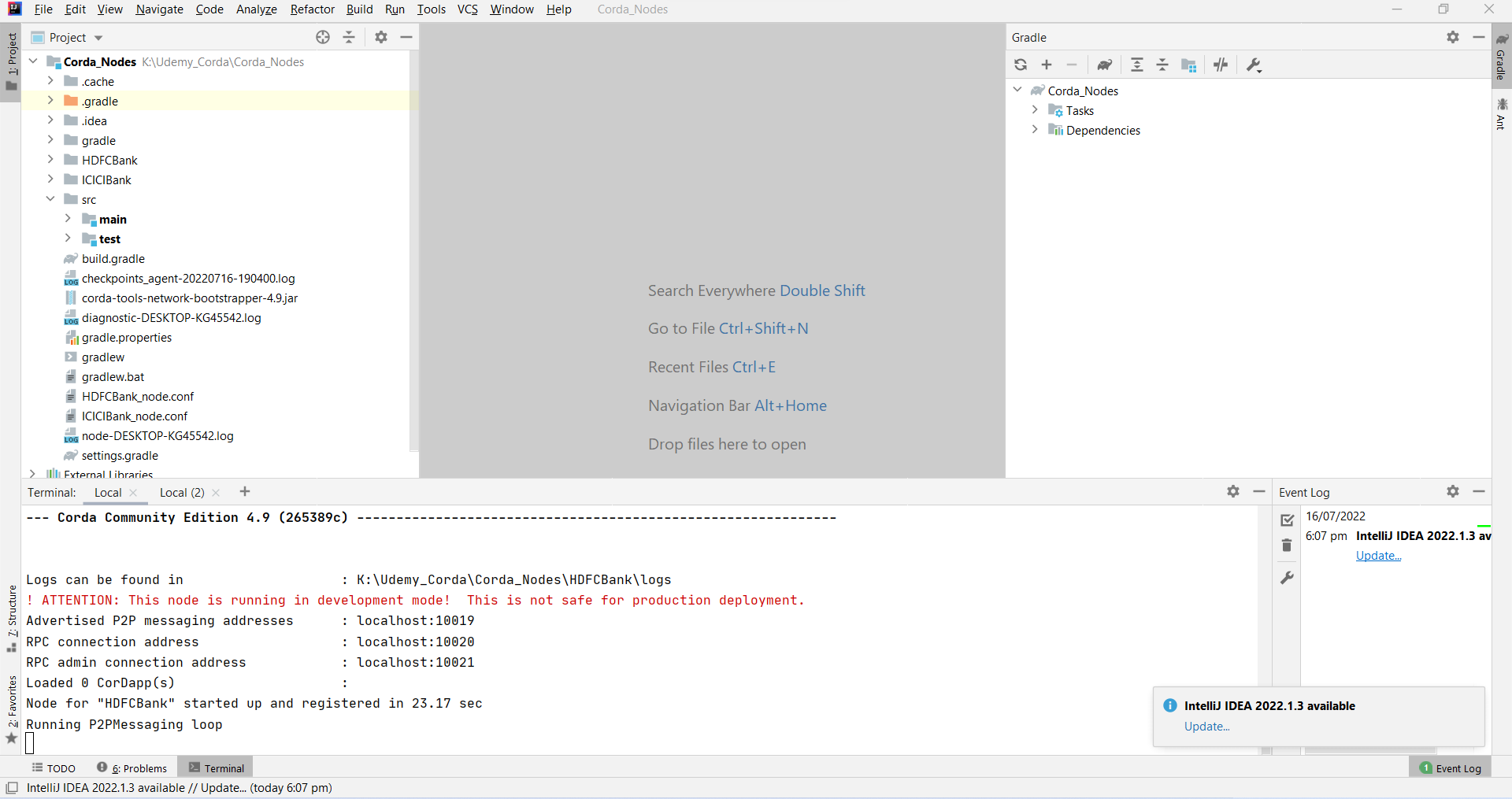Image resolution: width=1512 pixels, height=799 pixels.
Task: Expand the main source folder
Action: click(68, 218)
